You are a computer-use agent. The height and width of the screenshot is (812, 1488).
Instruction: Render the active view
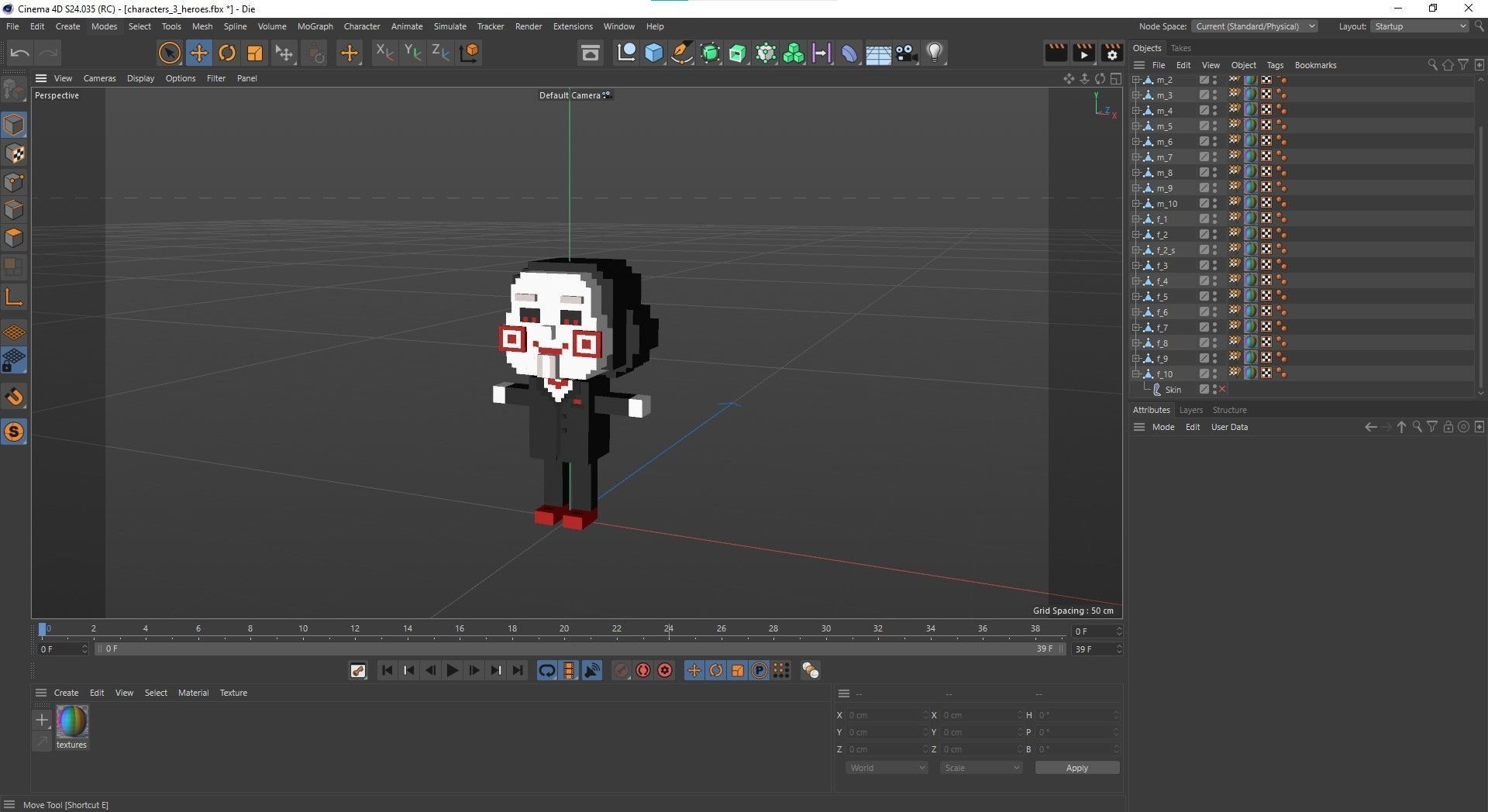[x=1056, y=53]
